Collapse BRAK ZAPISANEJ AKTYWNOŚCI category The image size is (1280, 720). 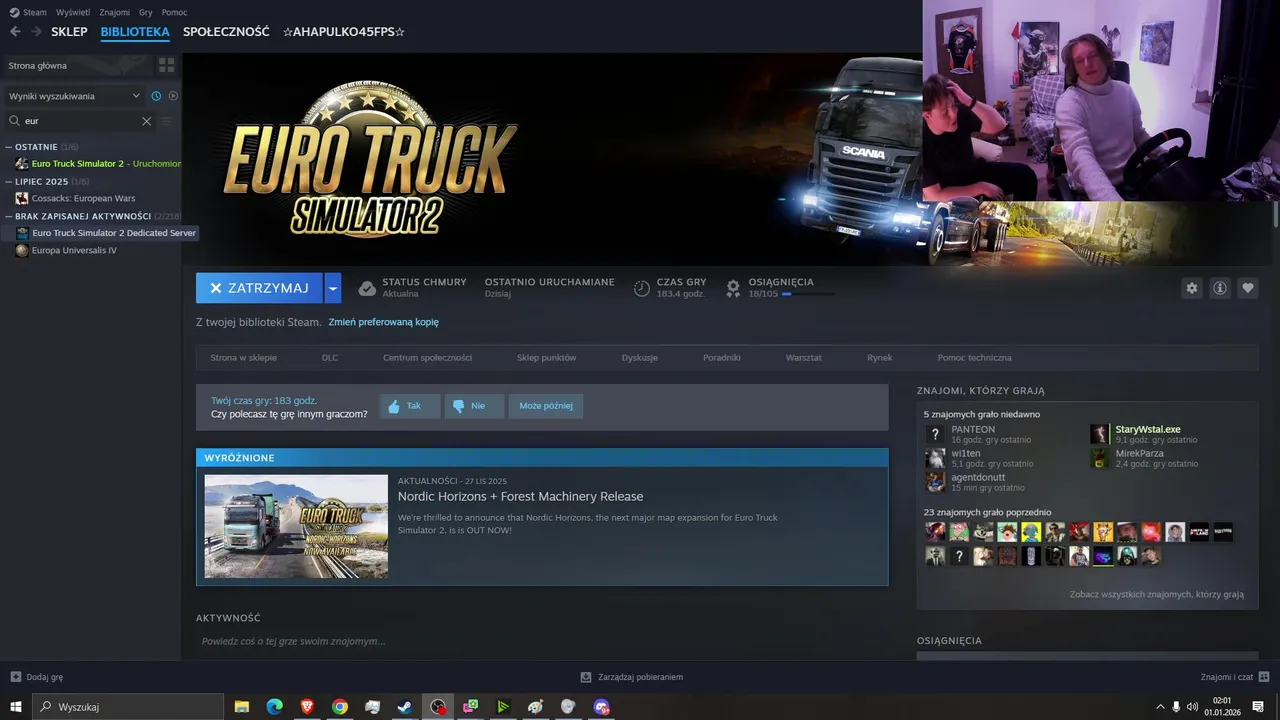click(9, 216)
